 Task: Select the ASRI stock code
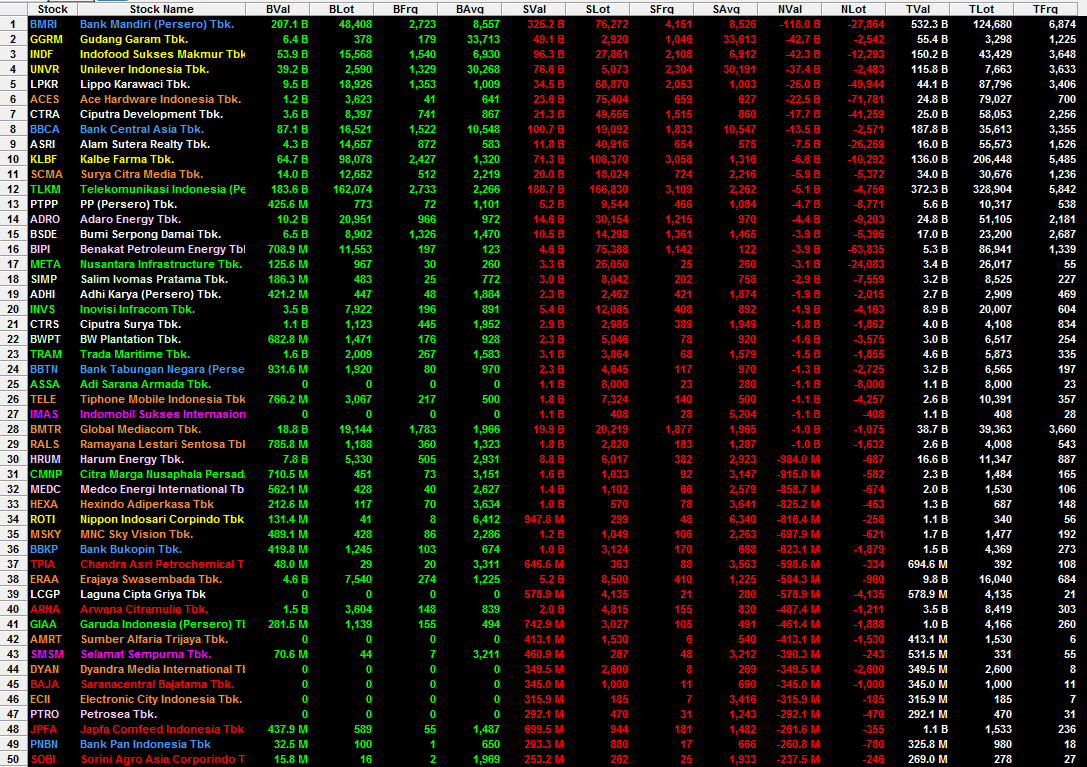43,144
